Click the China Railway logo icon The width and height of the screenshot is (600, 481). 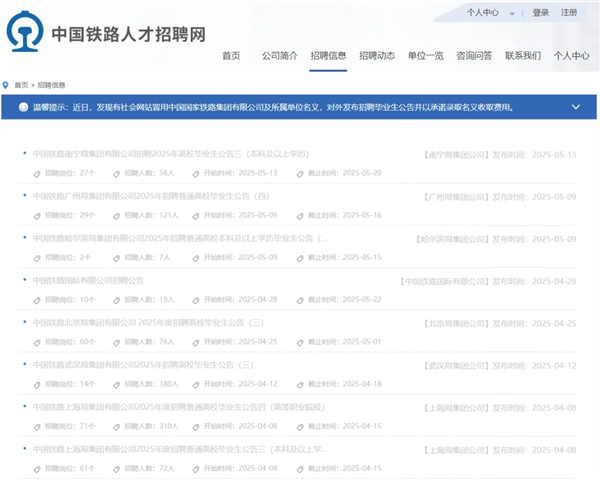pos(25,31)
